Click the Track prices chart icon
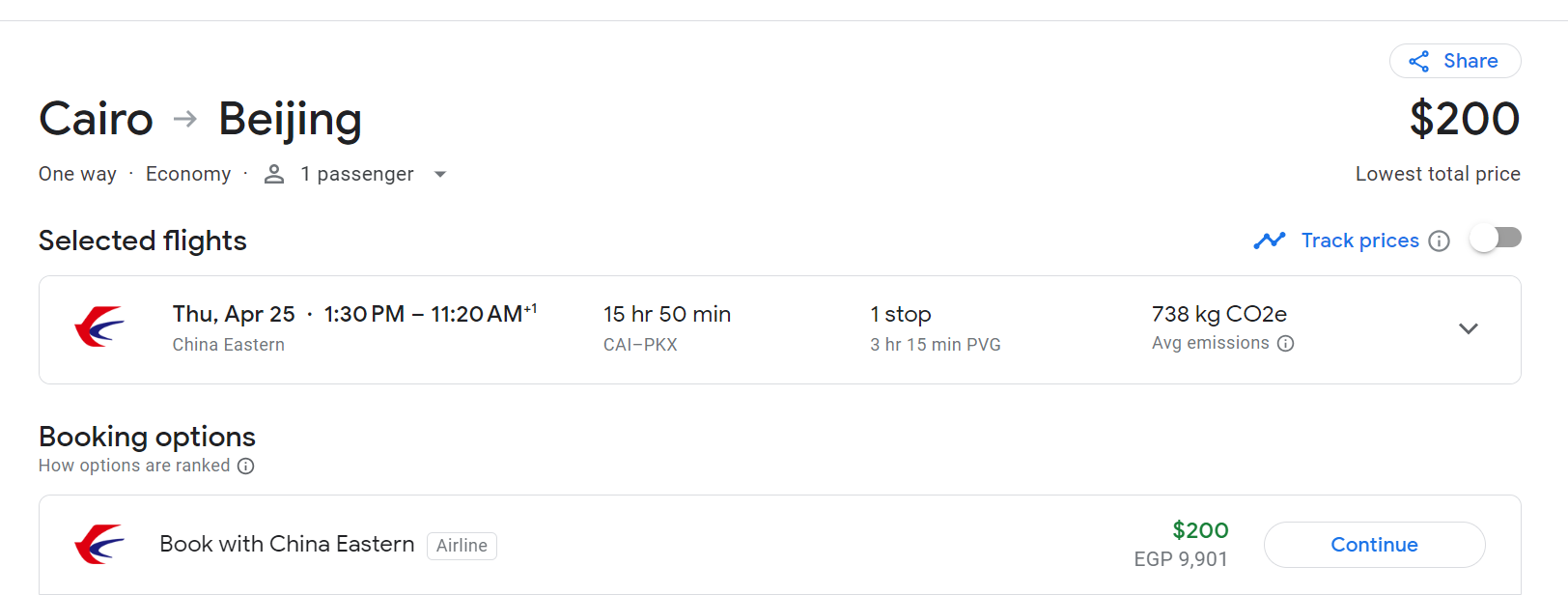Image resolution: width=1568 pixels, height=595 pixels. [1269, 241]
